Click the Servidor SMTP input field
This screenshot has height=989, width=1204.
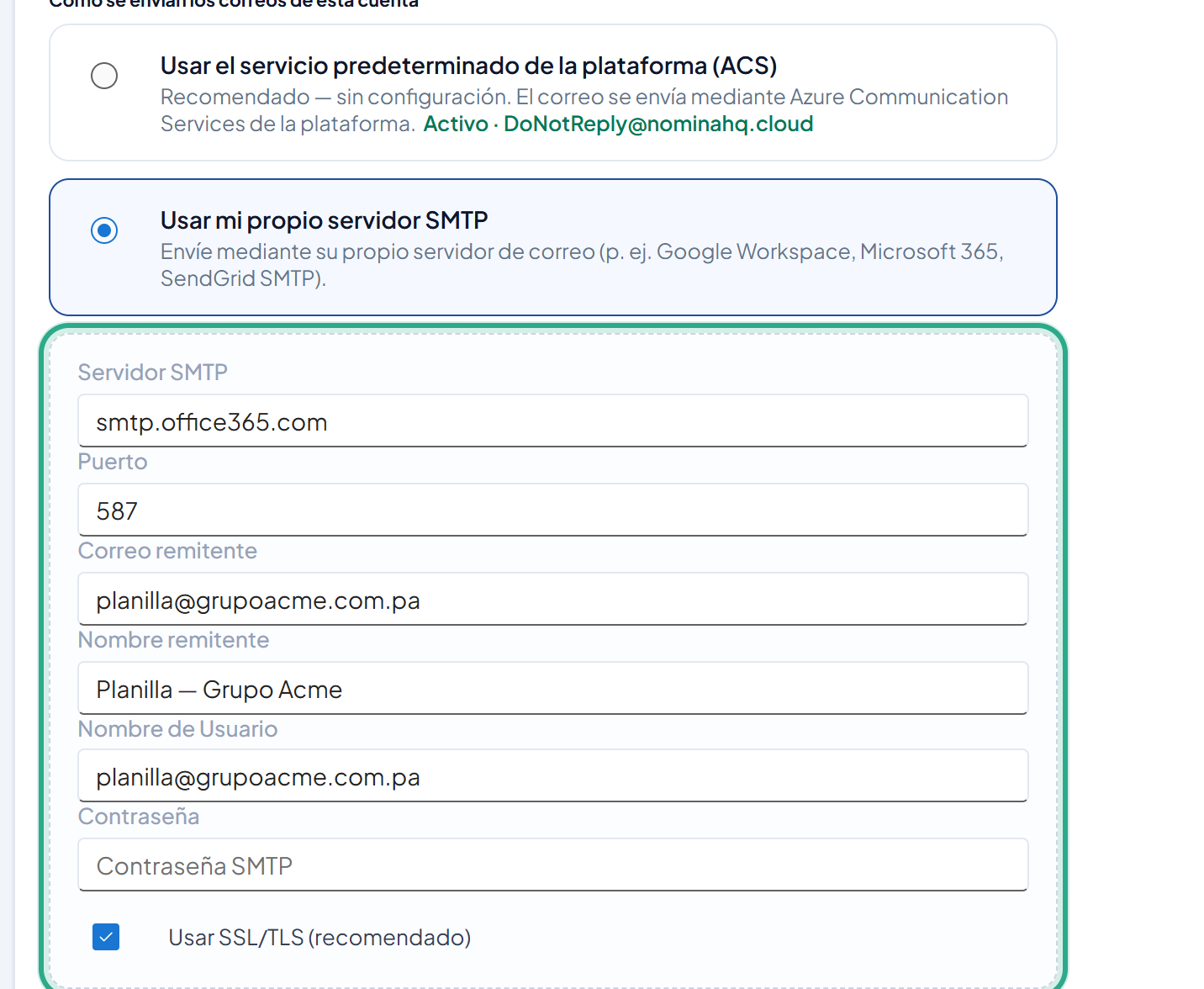(553, 421)
